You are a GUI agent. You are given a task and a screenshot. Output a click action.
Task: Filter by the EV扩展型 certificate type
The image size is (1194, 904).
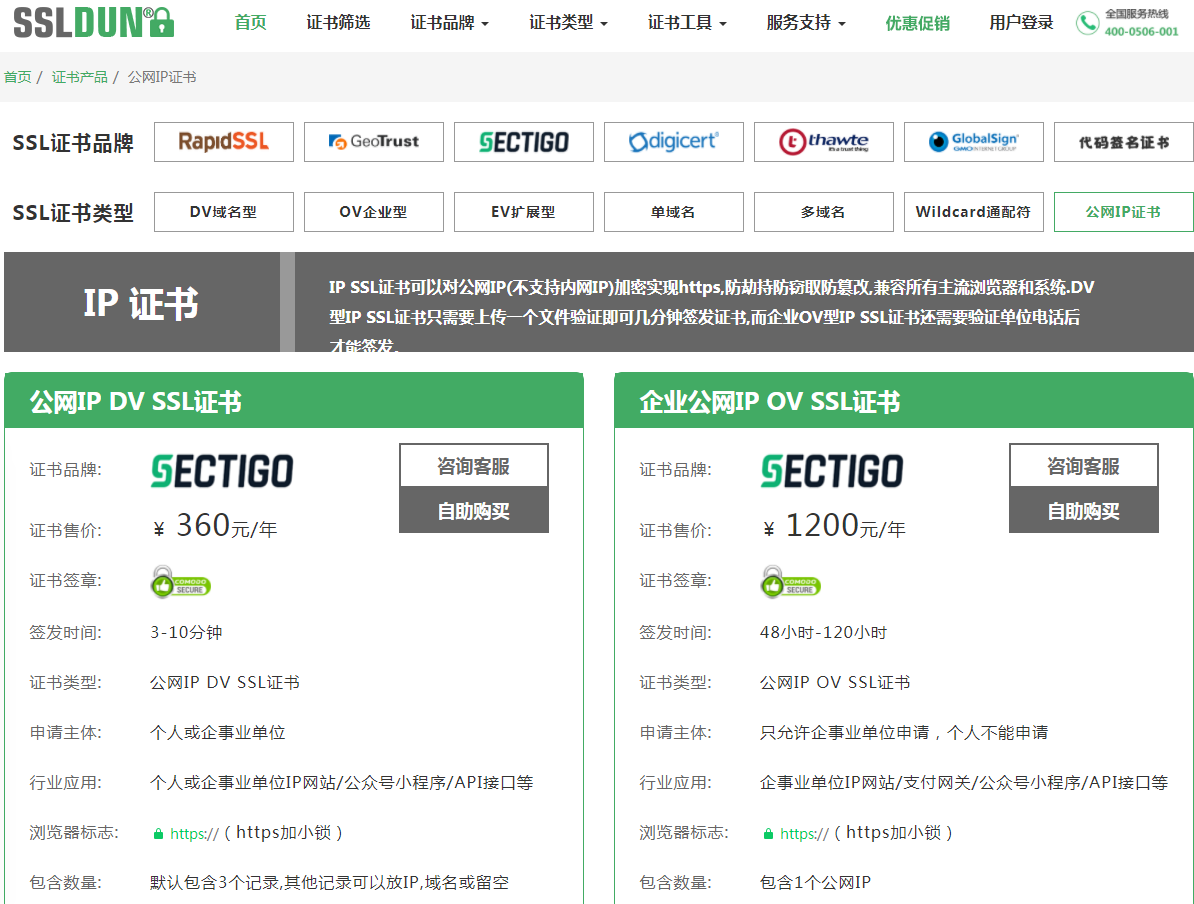click(x=524, y=212)
